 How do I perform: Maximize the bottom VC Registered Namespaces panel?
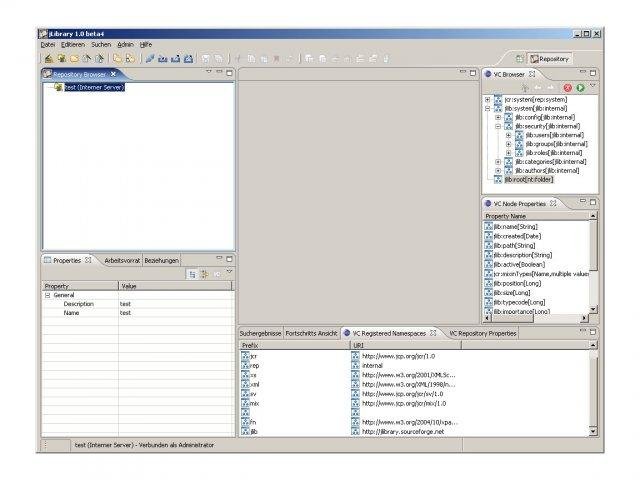[x=593, y=332]
